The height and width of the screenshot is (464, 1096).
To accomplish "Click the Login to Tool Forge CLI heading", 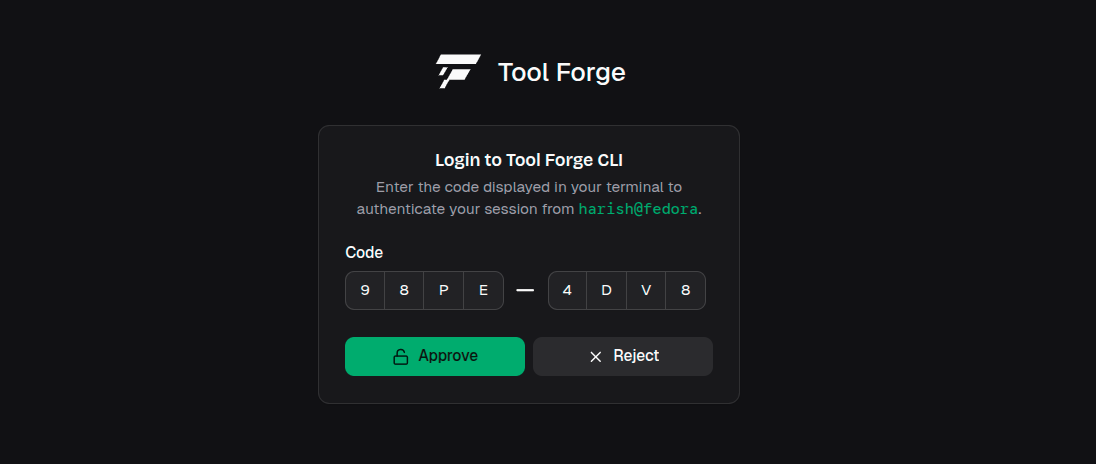I will coord(529,160).
